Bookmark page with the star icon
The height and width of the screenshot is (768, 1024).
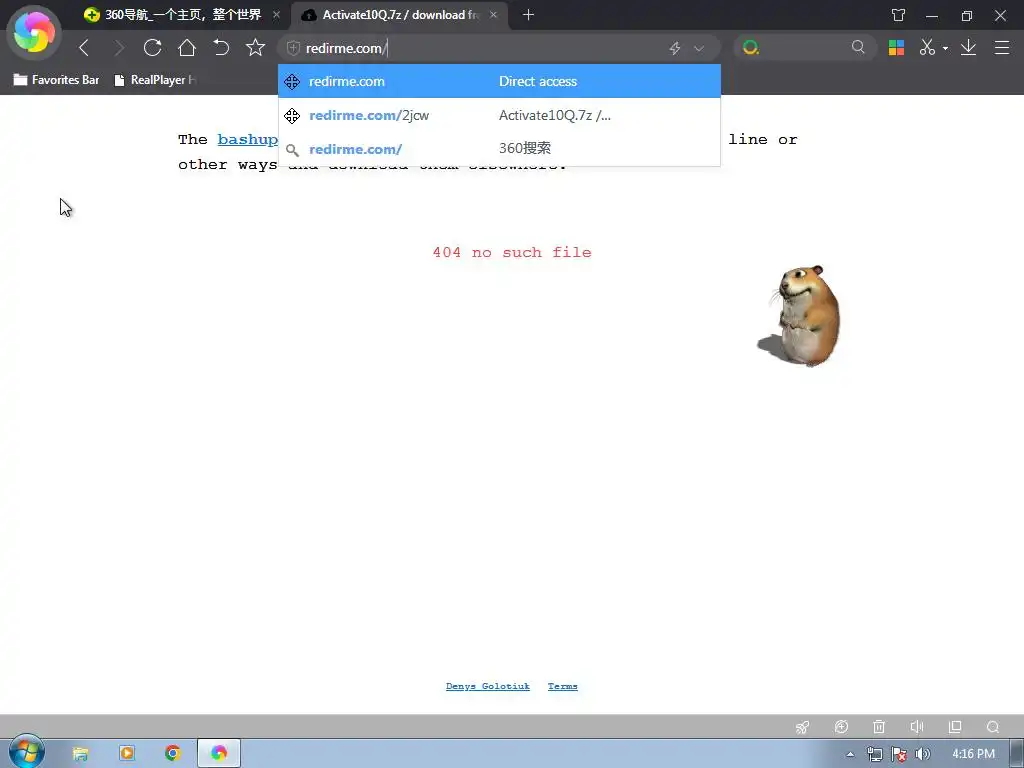(x=255, y=47)
